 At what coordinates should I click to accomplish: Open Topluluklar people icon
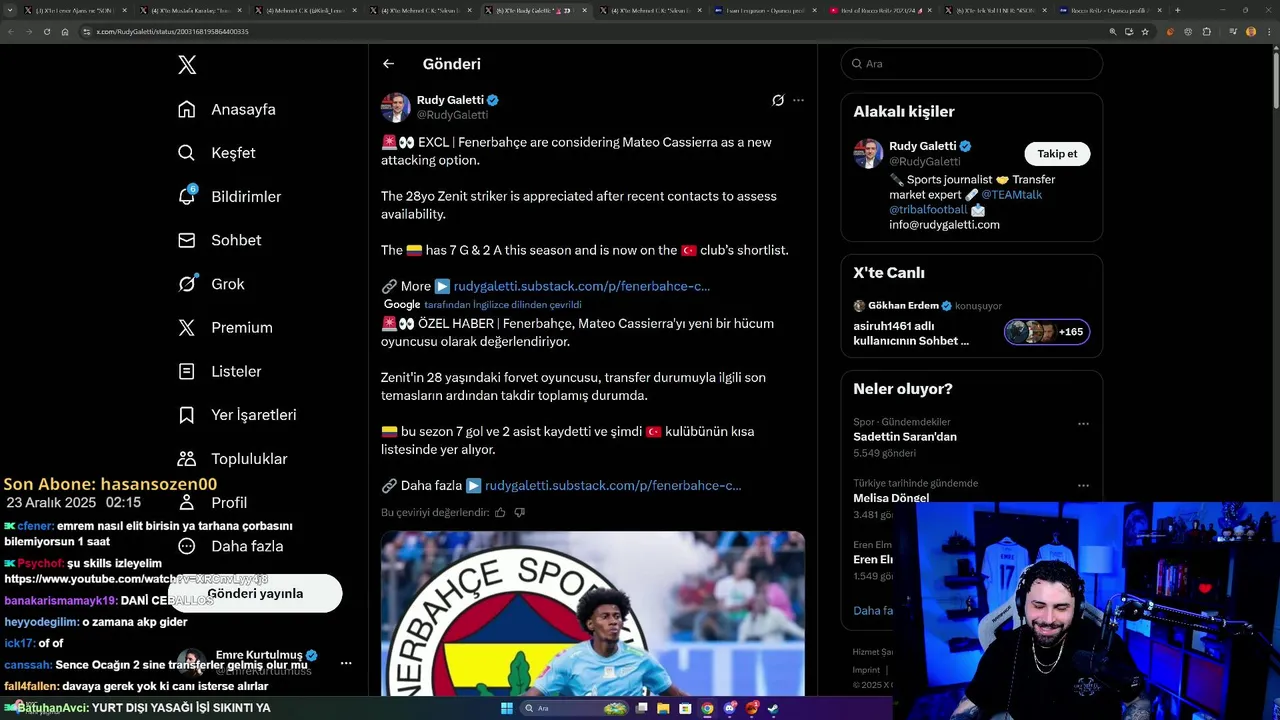click(x=187, y=459)
